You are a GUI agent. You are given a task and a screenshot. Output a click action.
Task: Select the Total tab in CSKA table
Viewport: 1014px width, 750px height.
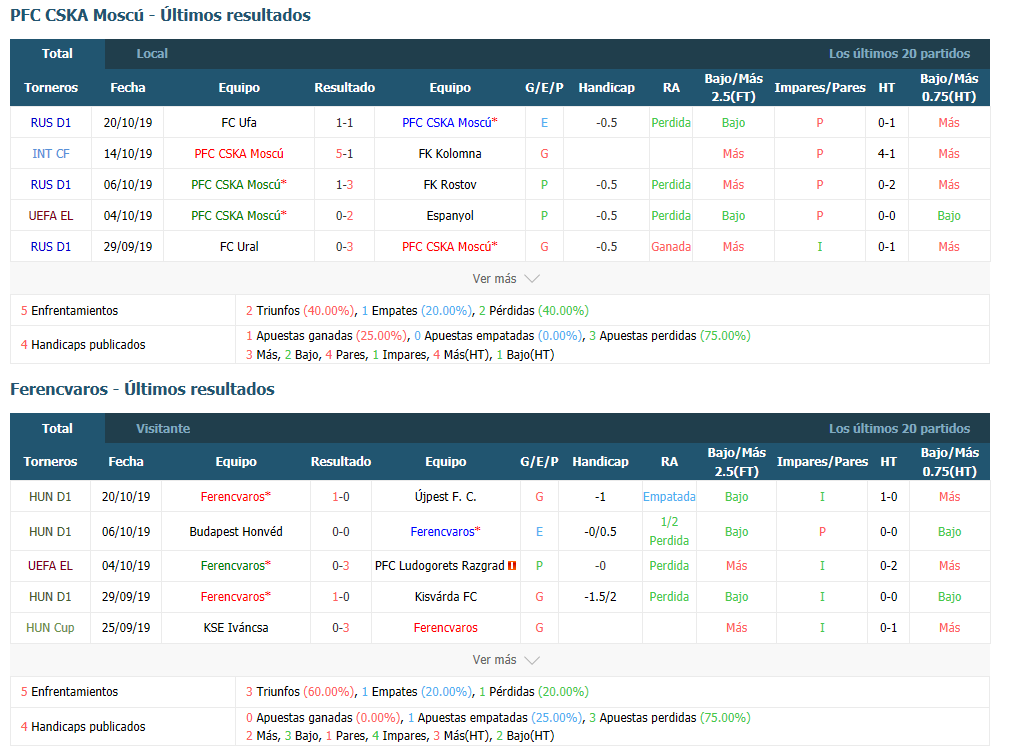[x=57, y=54]
